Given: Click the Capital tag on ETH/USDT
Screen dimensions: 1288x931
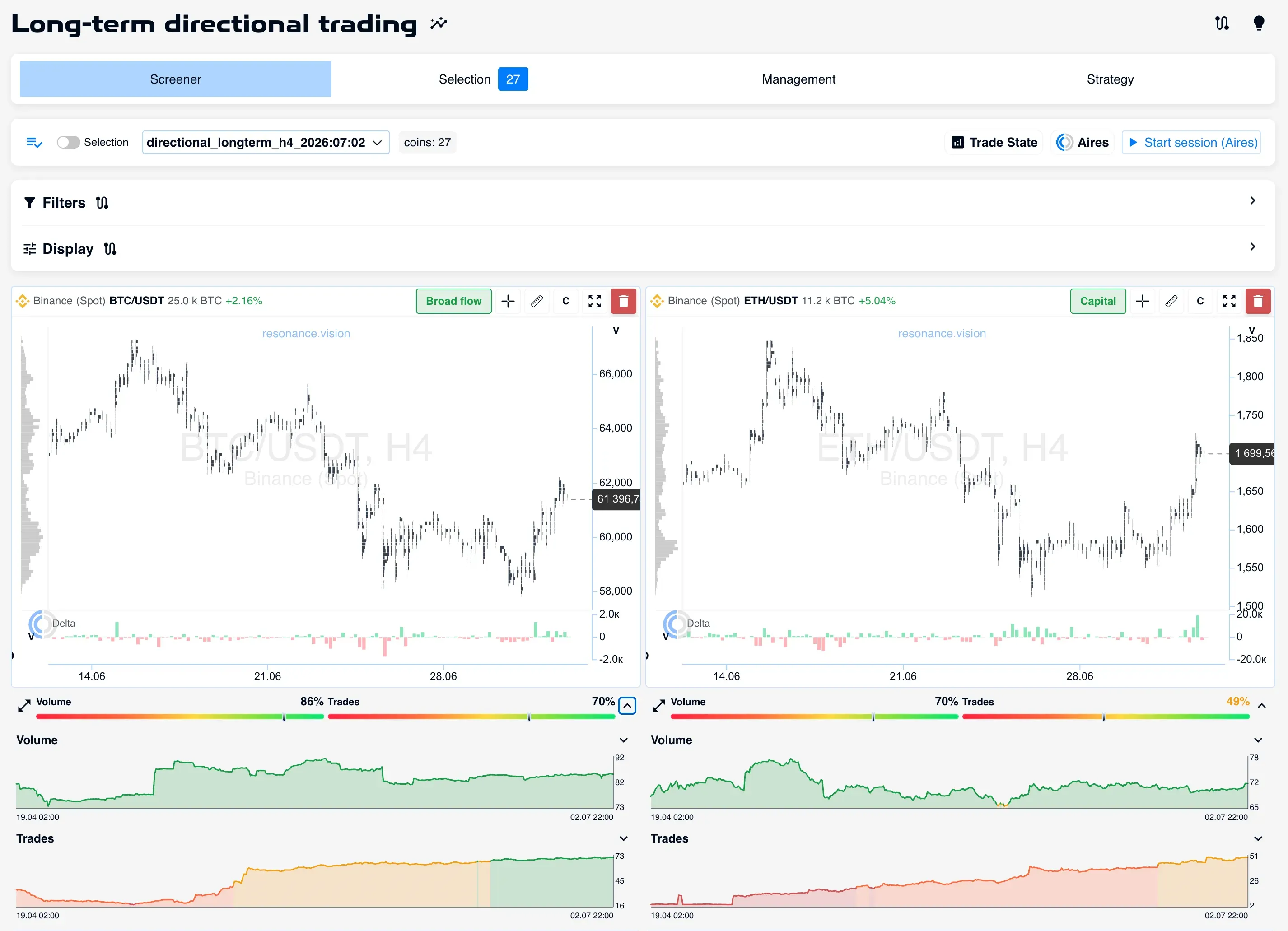Looking at the screenshot, I should [x=1098, y=301].
